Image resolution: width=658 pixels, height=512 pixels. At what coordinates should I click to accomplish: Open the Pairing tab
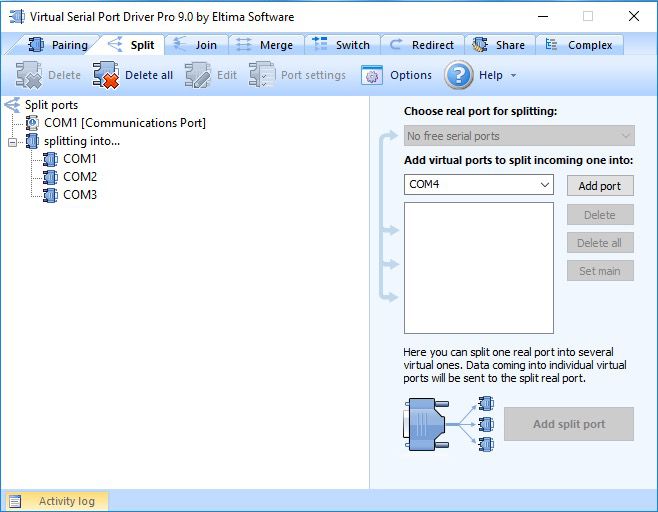click(57, 45)
